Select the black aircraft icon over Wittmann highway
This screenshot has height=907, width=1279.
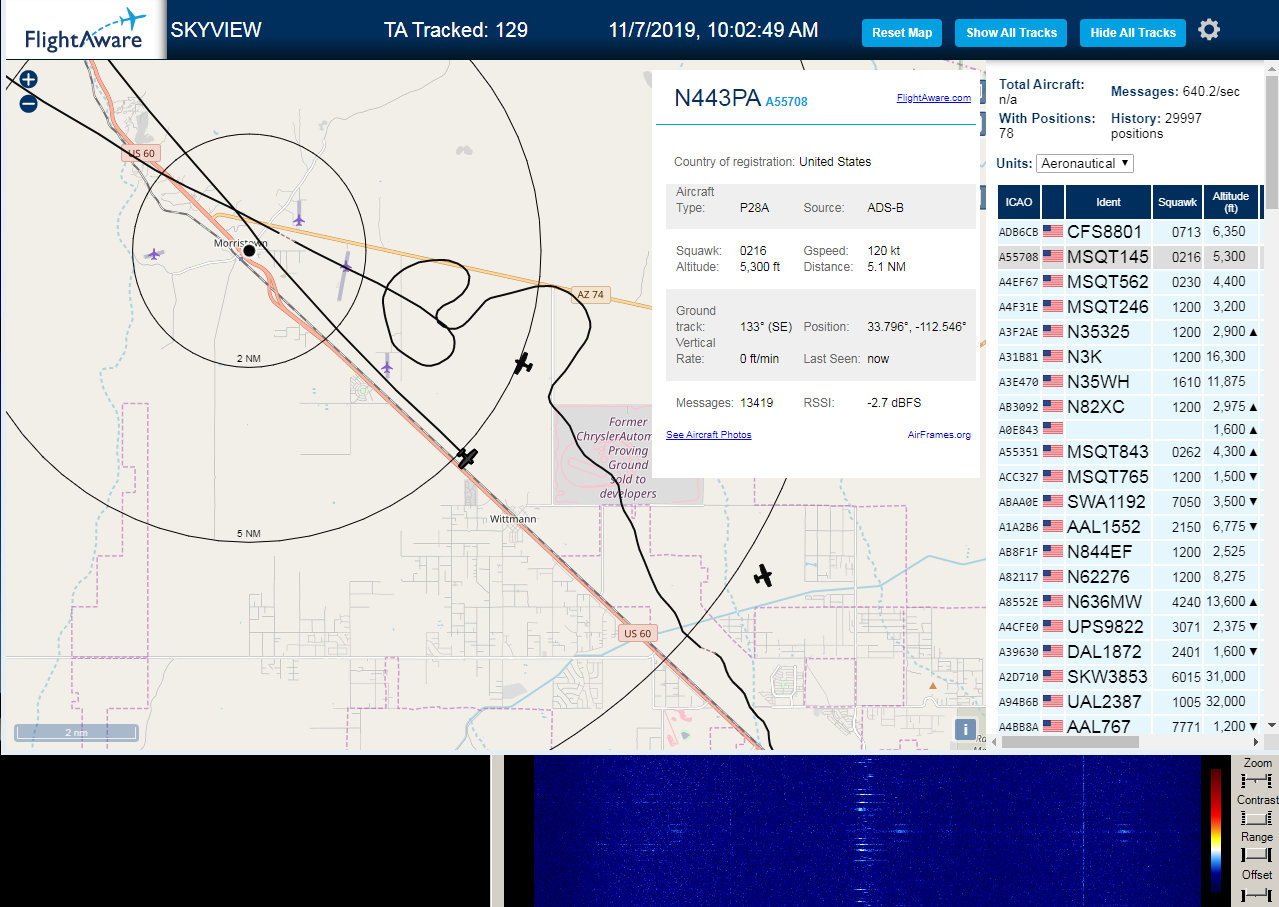pyautogui.click(x=467, y=457)
